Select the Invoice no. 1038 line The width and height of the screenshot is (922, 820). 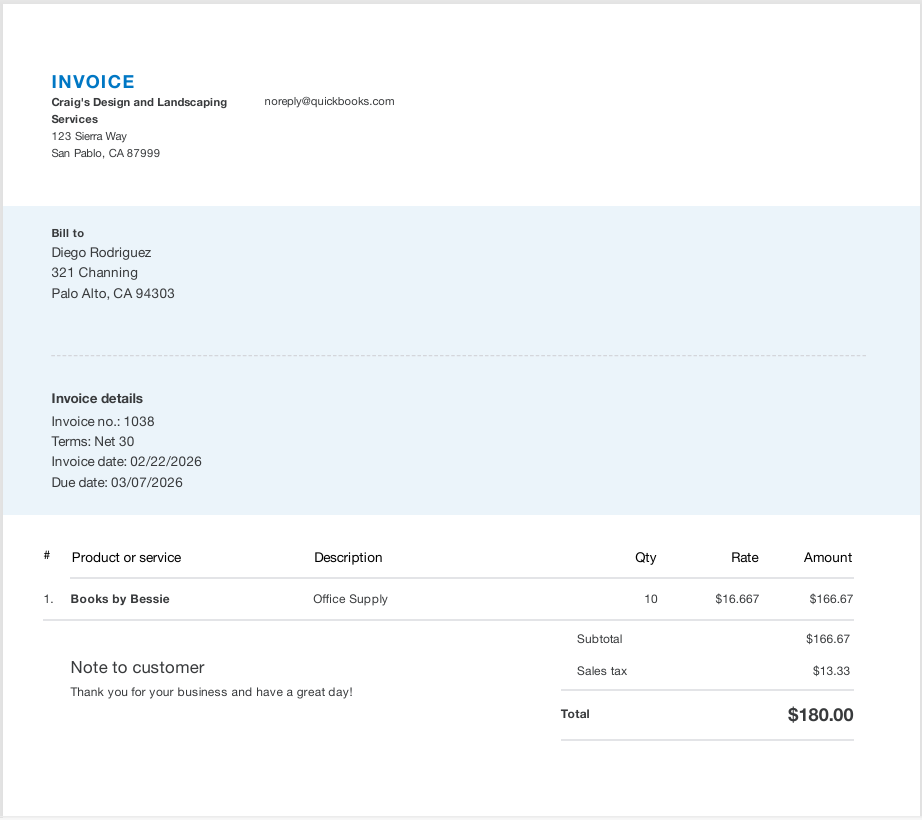pyautogui.click(x=103, y=422)
